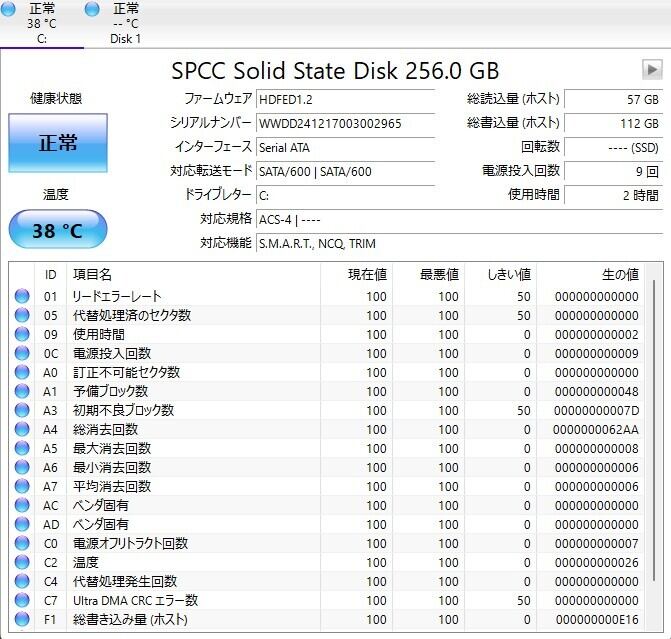This screenshot has width=671, height=639.
Task: Click the drive letter C: field
Action: coord(345,196)
